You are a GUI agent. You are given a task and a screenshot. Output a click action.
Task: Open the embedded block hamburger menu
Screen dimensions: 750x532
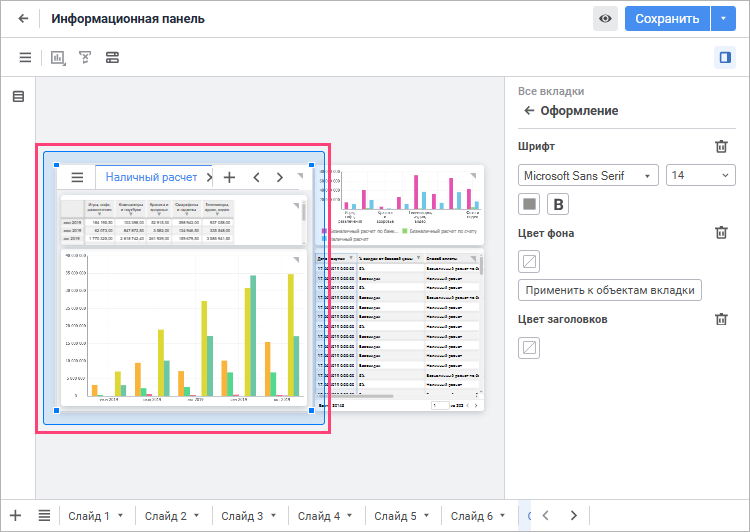point(77,177)
